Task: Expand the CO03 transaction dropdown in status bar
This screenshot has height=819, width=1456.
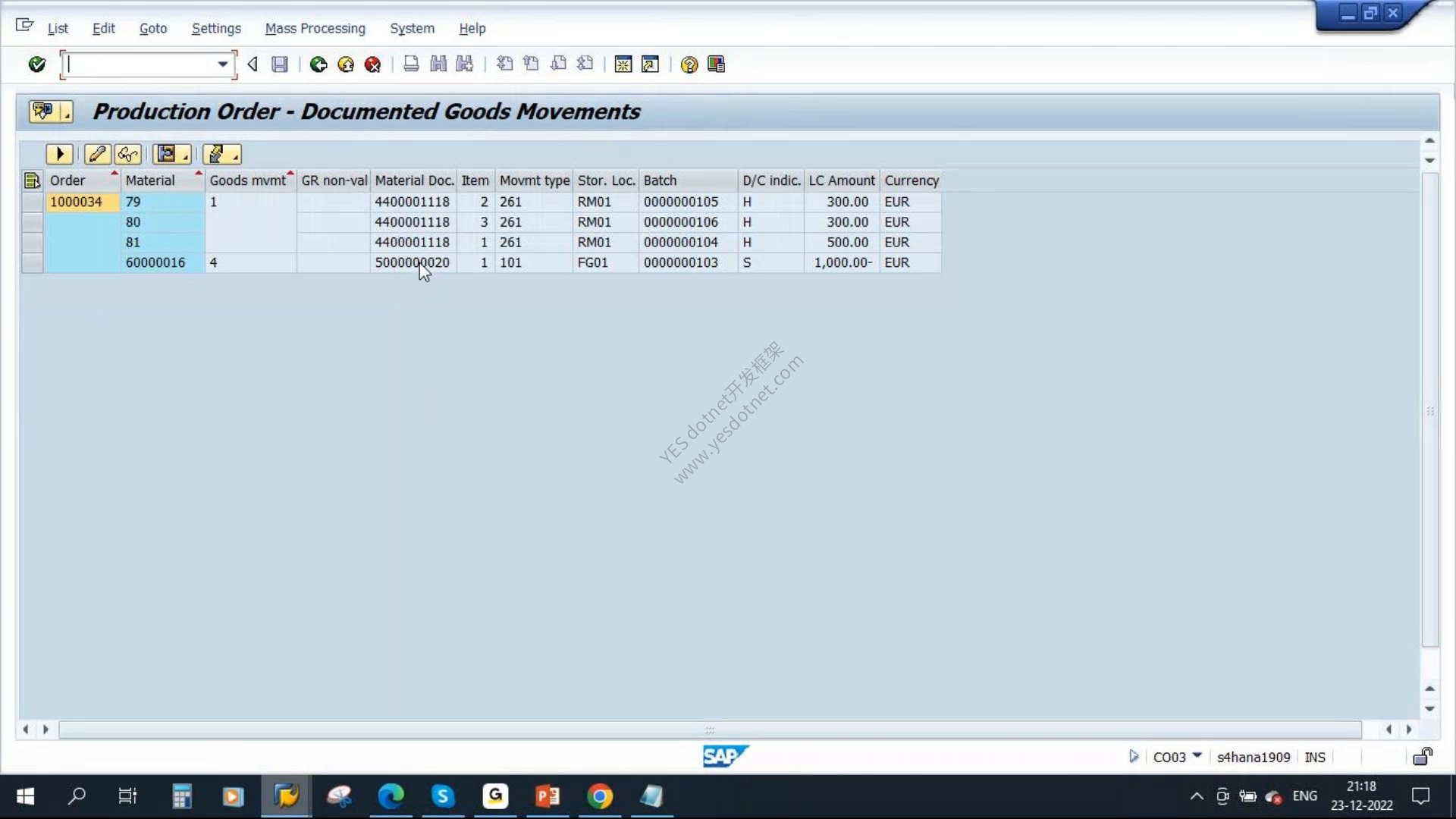Action: click(x=1197, y=756)
